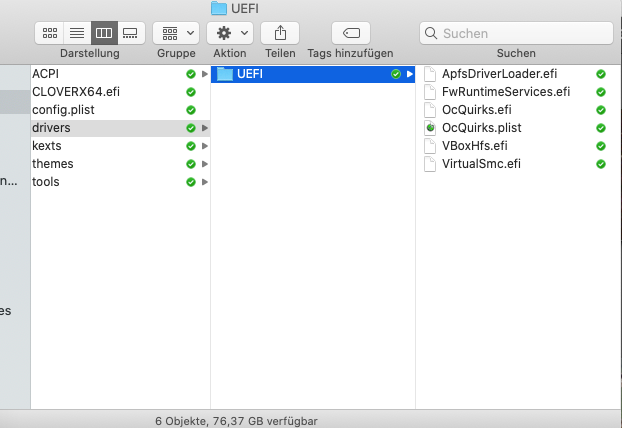Viewport: 622px width, 428px height.
Task: Select VBoxHfs.efi file
Action: point(474,146)
